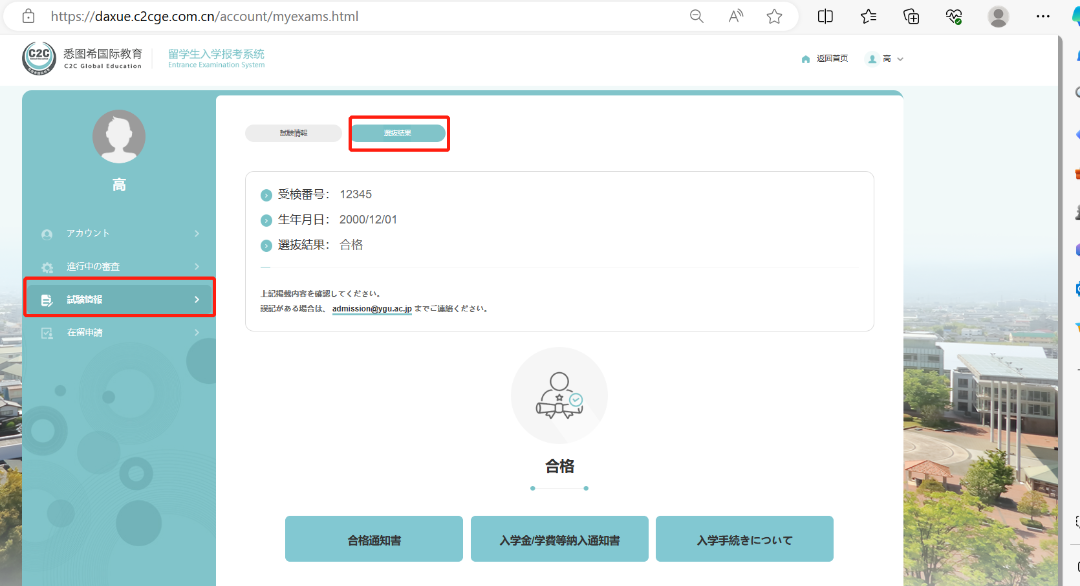Open the split screen icon
This screenshot has width=1080, height=586.
[825, 17]
